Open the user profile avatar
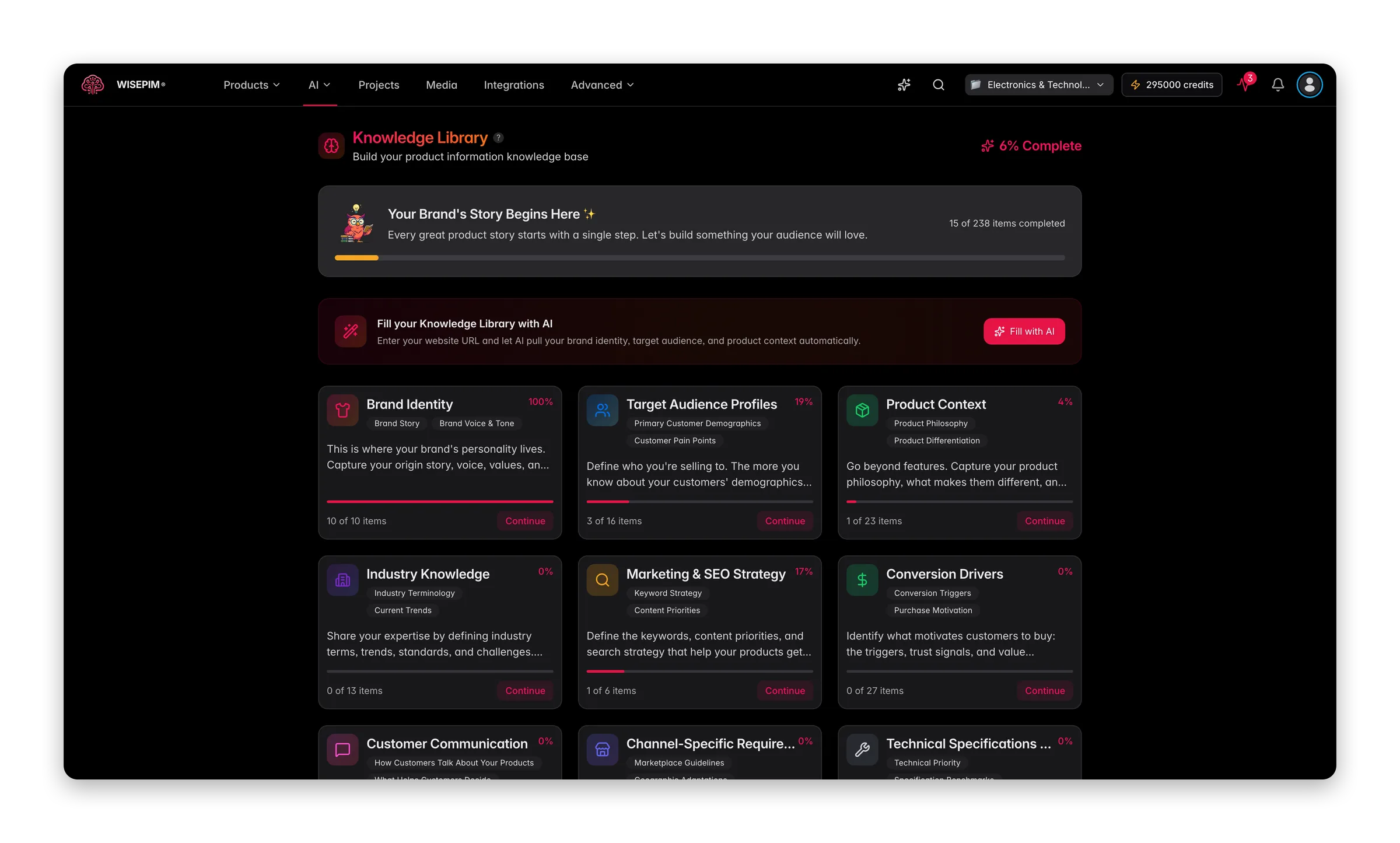 click(x=1310, y=85)
